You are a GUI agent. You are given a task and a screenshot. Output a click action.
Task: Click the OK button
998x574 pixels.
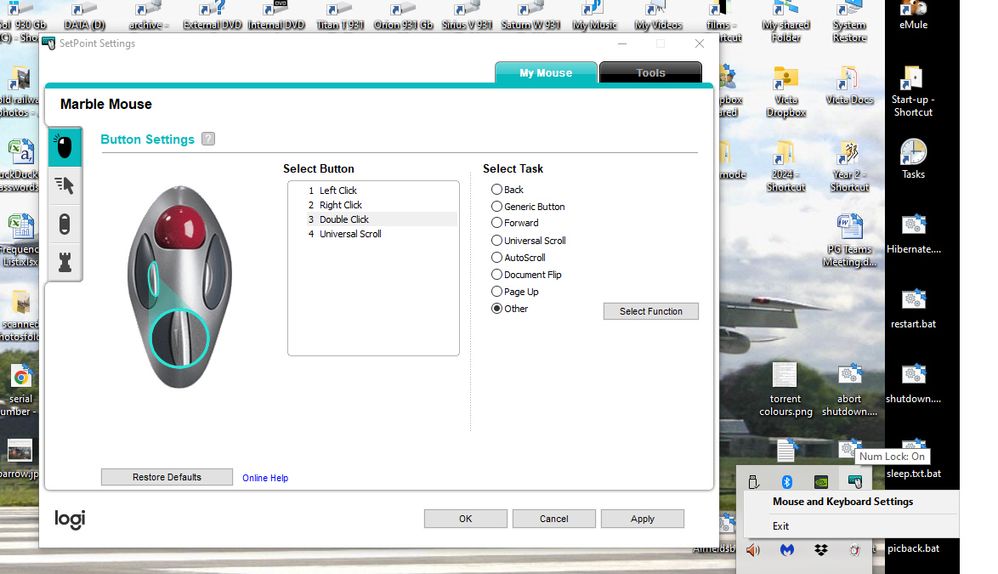pyautogui.click(x=465, y=519)
